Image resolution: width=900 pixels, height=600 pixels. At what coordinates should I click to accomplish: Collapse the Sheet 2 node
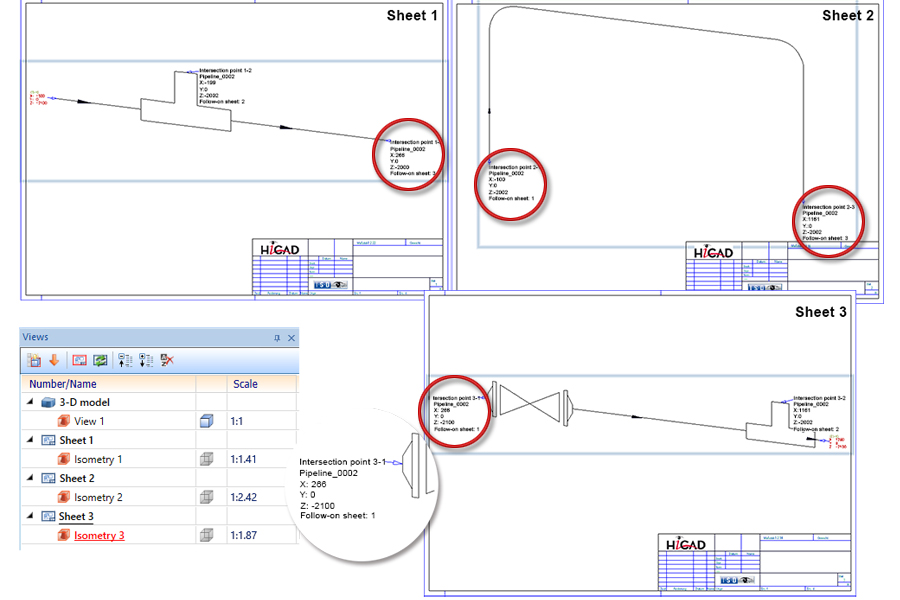[30, 478]
